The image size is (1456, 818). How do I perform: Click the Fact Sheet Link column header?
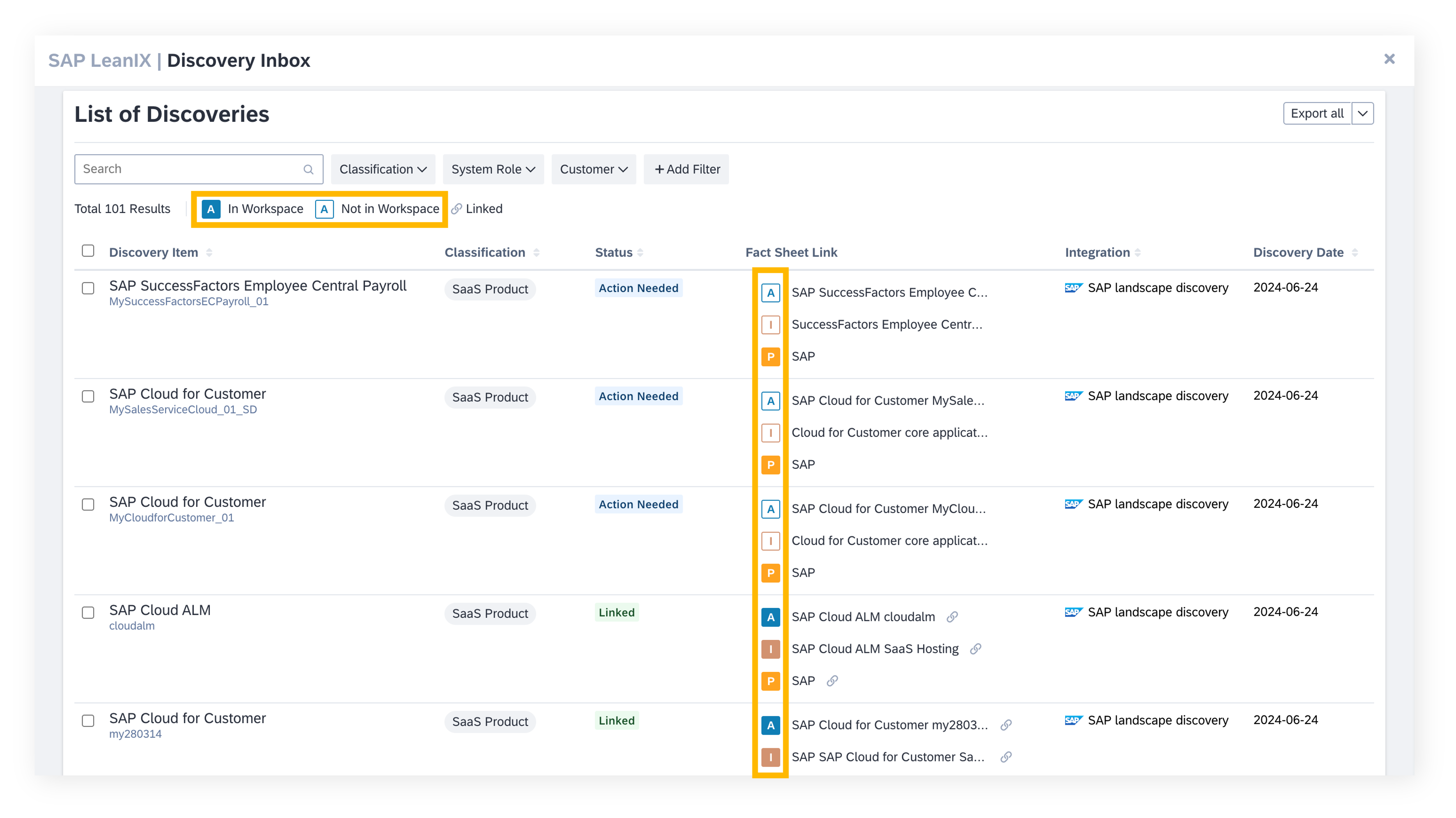[791, 253]
